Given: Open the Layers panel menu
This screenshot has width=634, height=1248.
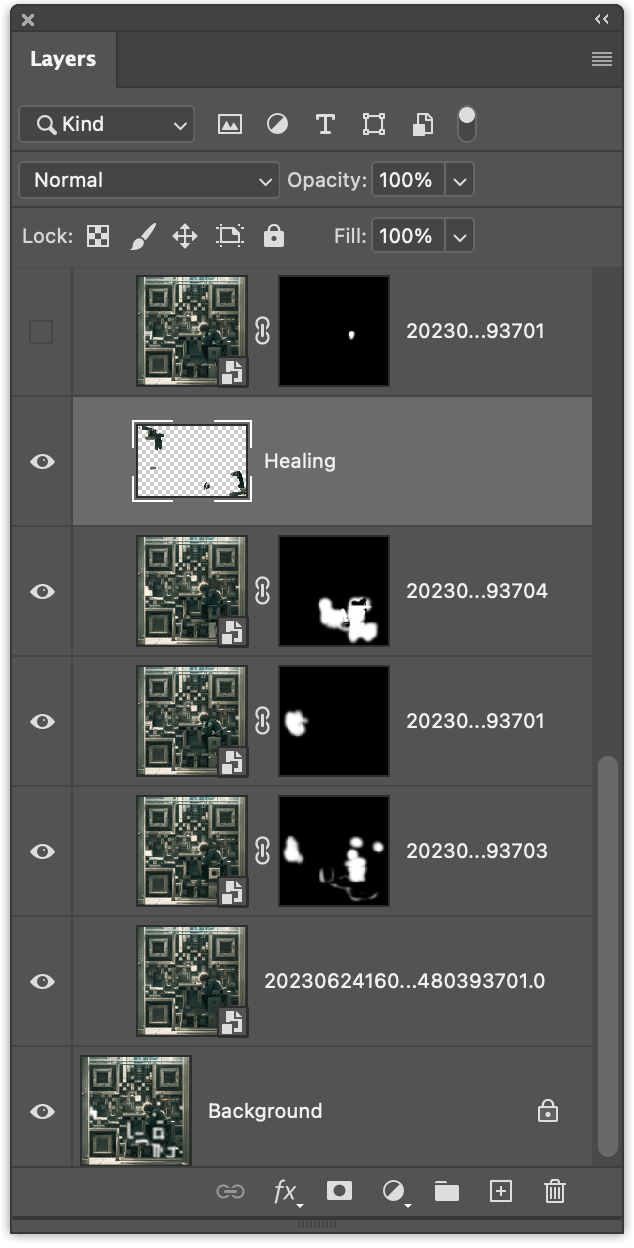Looking at the screenshot, I should pyautogui.click(x=601, y=59).
